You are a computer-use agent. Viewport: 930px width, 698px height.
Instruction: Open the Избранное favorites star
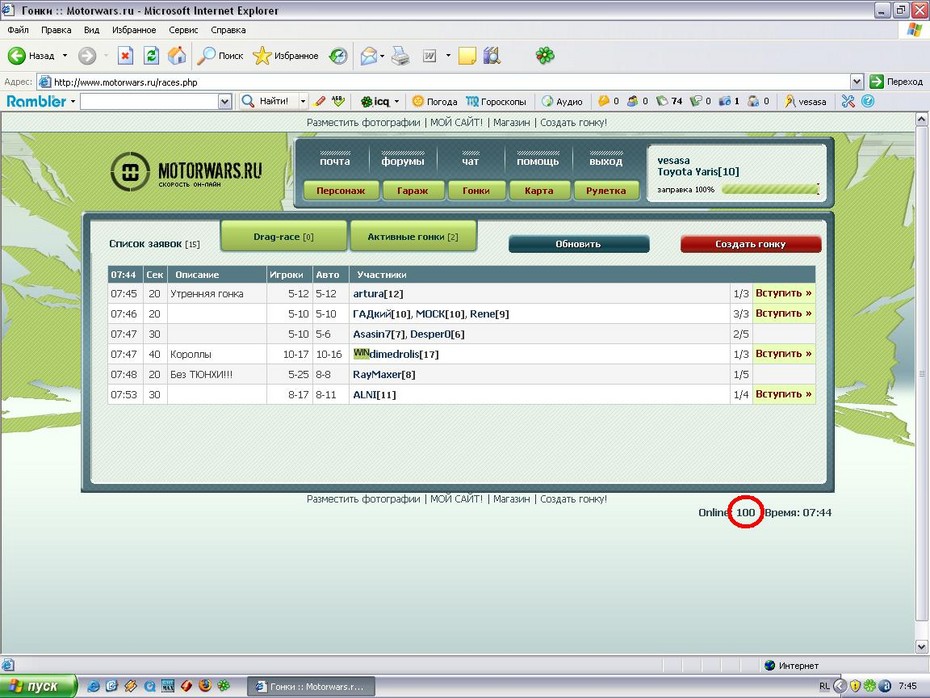[285, 56]
